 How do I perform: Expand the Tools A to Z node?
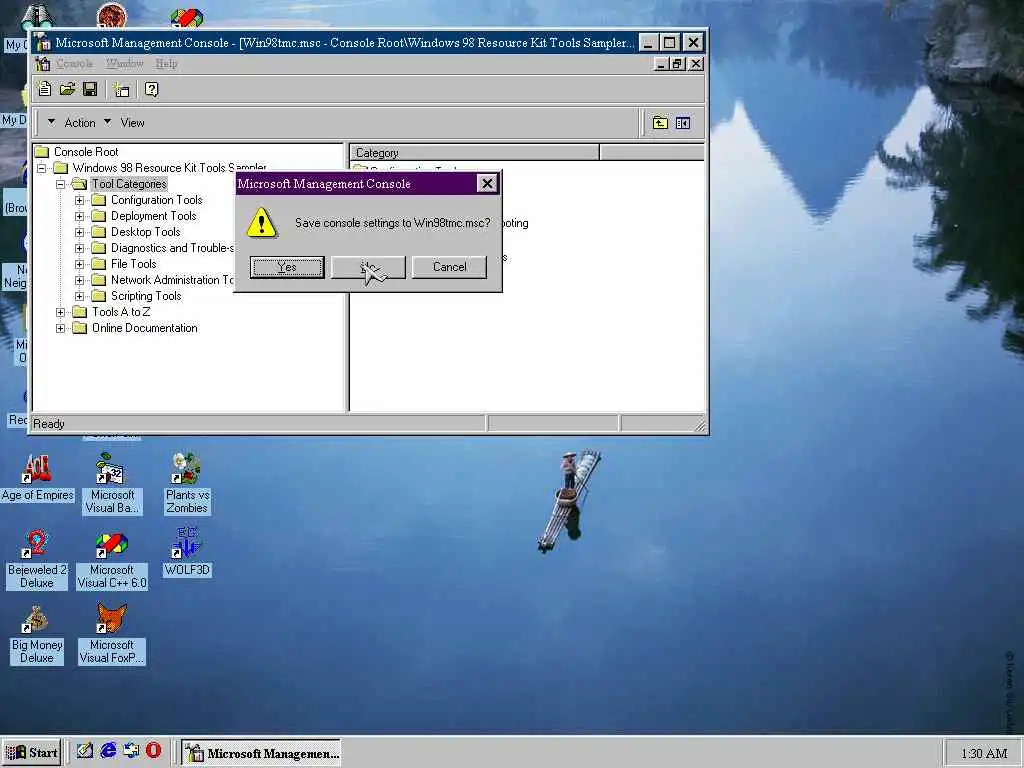point(60,313)
